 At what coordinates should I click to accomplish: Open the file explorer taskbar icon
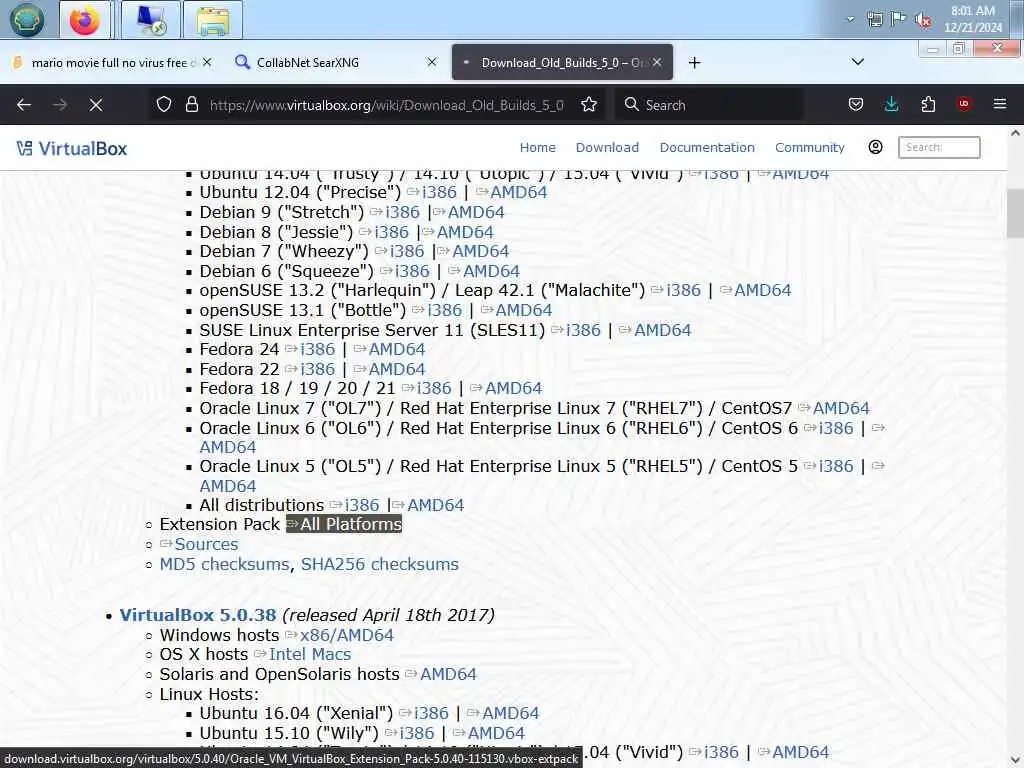point(213,20)
